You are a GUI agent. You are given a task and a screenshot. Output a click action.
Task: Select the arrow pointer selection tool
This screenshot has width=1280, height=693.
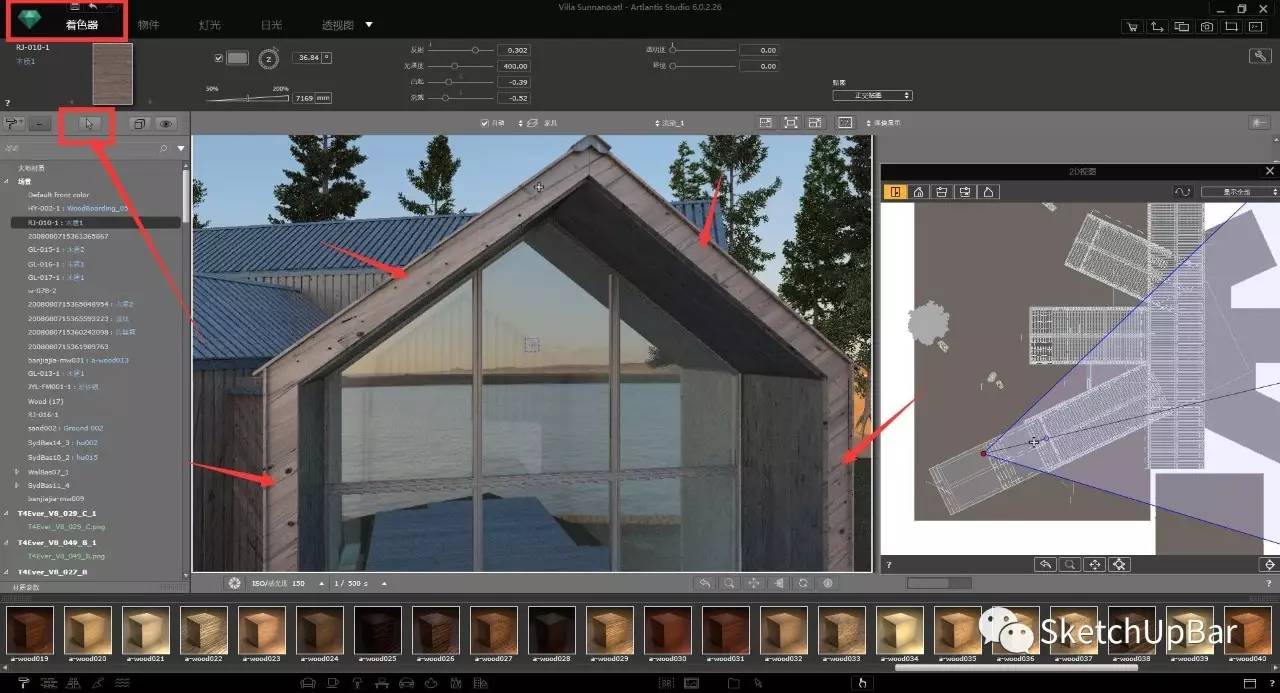tap(89, 124)
